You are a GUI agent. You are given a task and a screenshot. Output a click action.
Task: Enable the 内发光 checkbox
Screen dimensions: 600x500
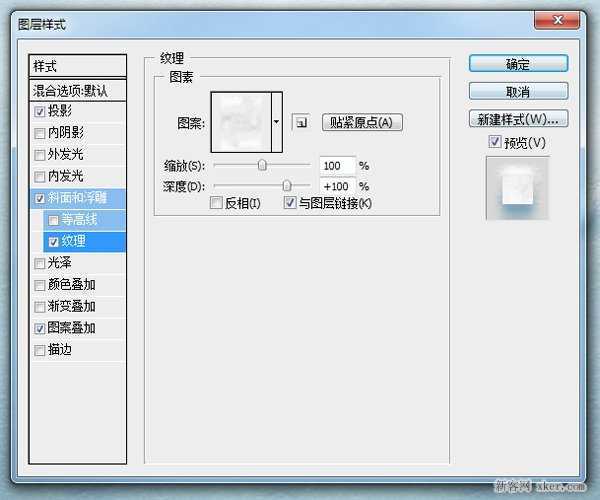(39, 176)
